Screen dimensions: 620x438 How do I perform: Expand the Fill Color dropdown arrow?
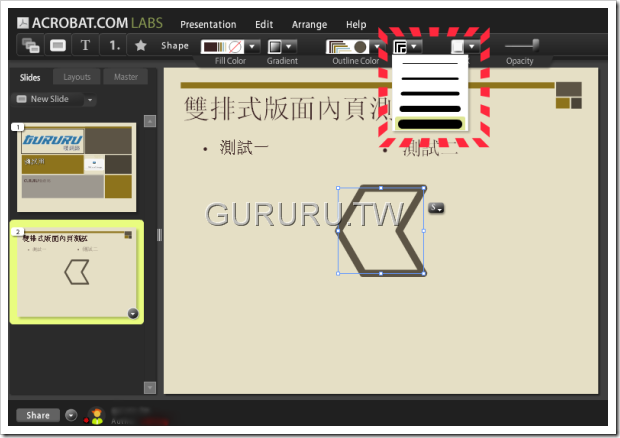(x=252, y=47)
